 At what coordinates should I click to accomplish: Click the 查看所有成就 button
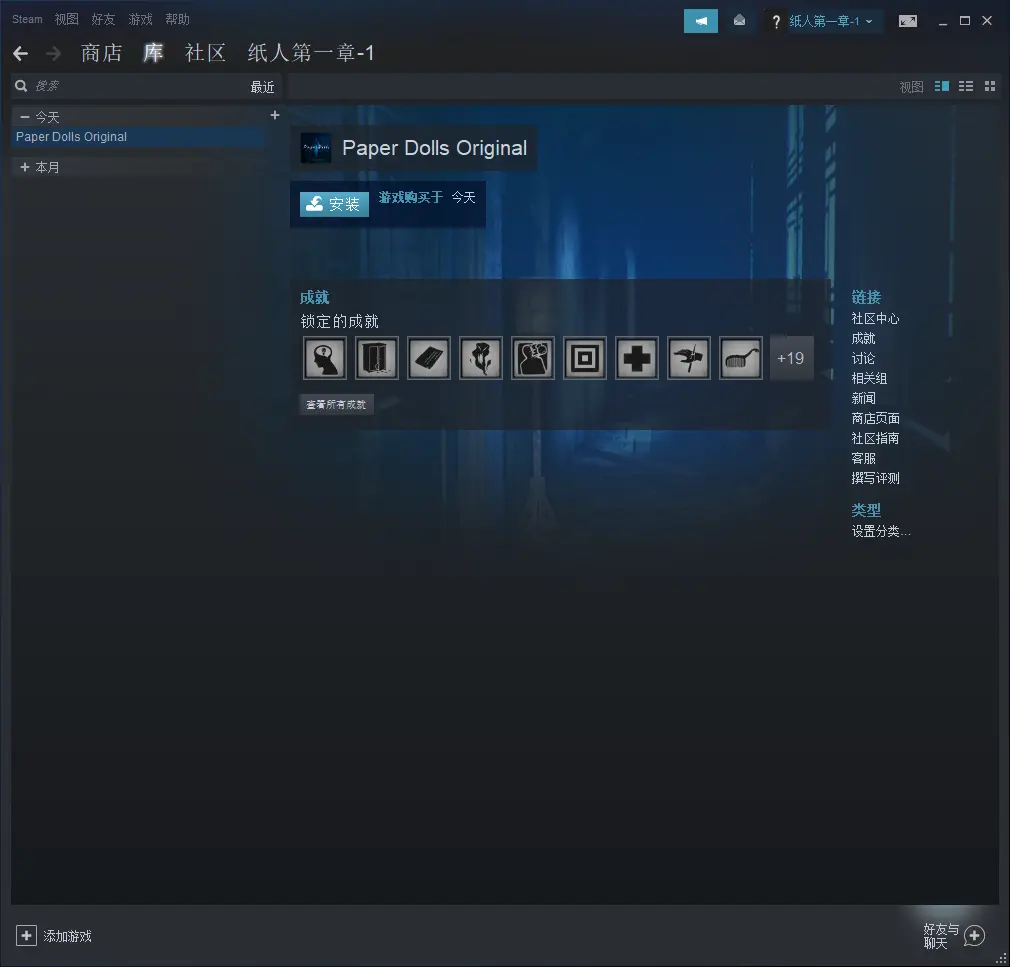336,405
